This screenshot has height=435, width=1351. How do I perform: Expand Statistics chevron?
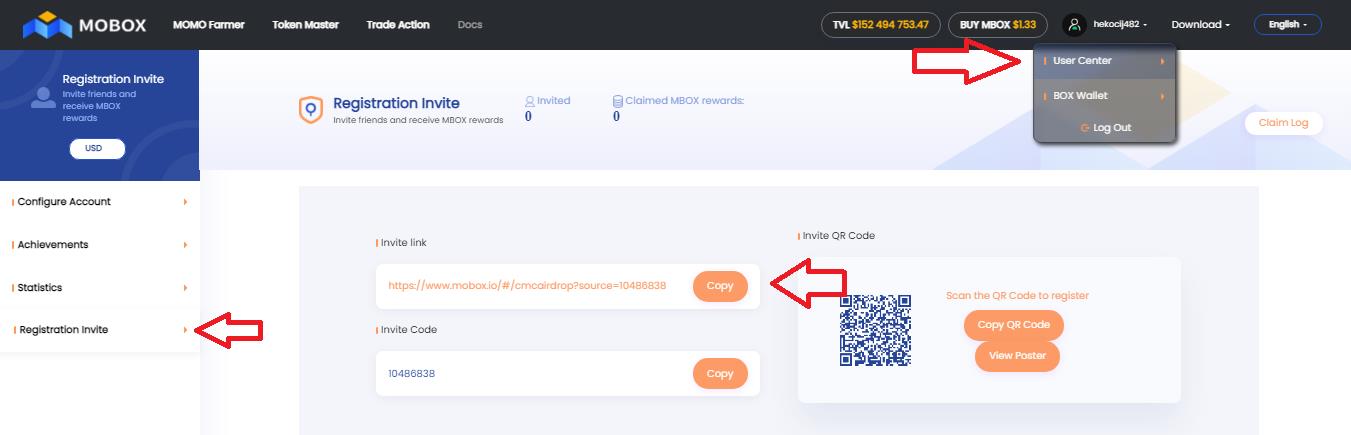pyautogui.click(x=185, y=288)
